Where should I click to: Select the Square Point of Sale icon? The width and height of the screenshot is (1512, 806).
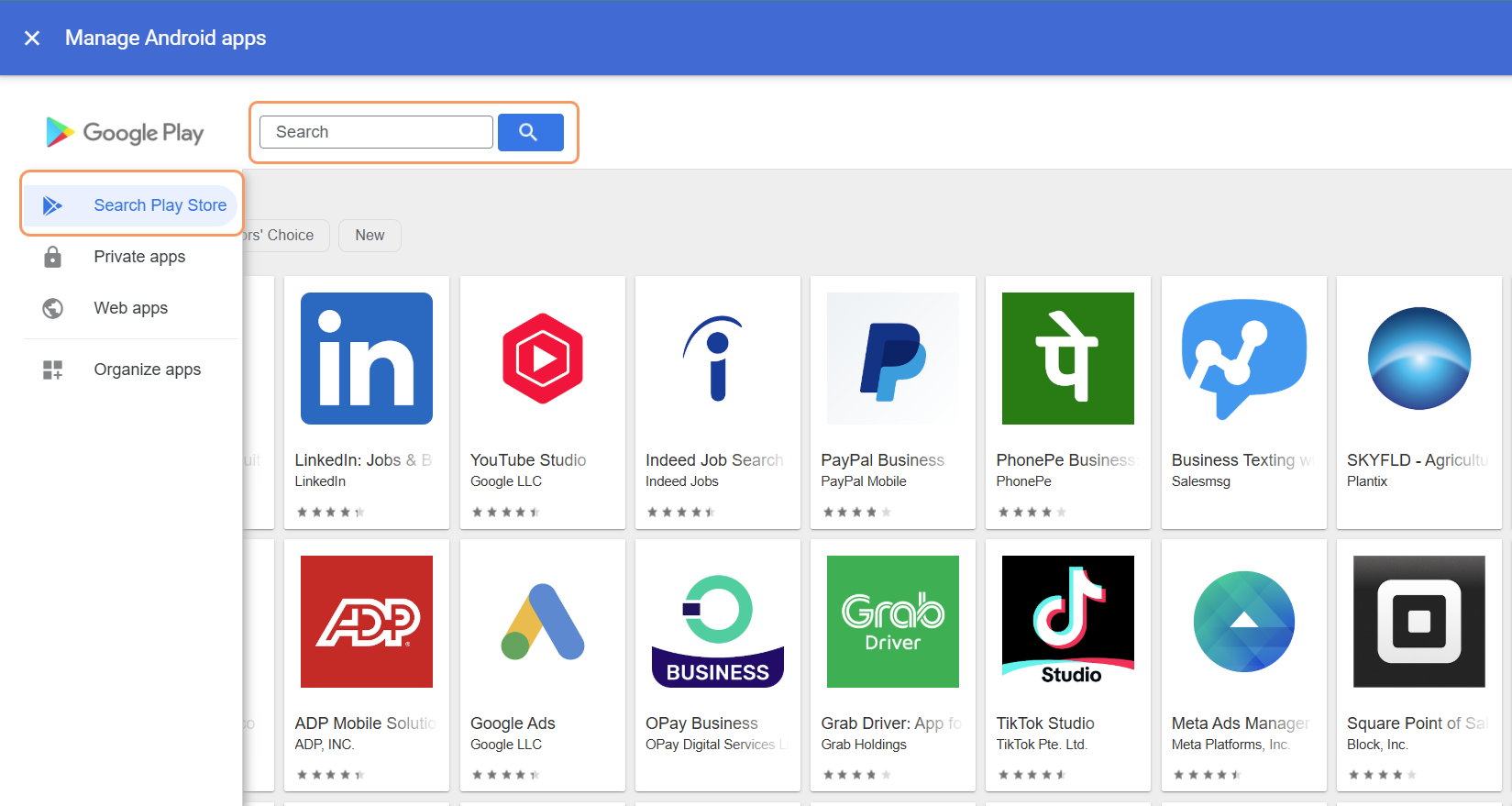(1418, 621)
